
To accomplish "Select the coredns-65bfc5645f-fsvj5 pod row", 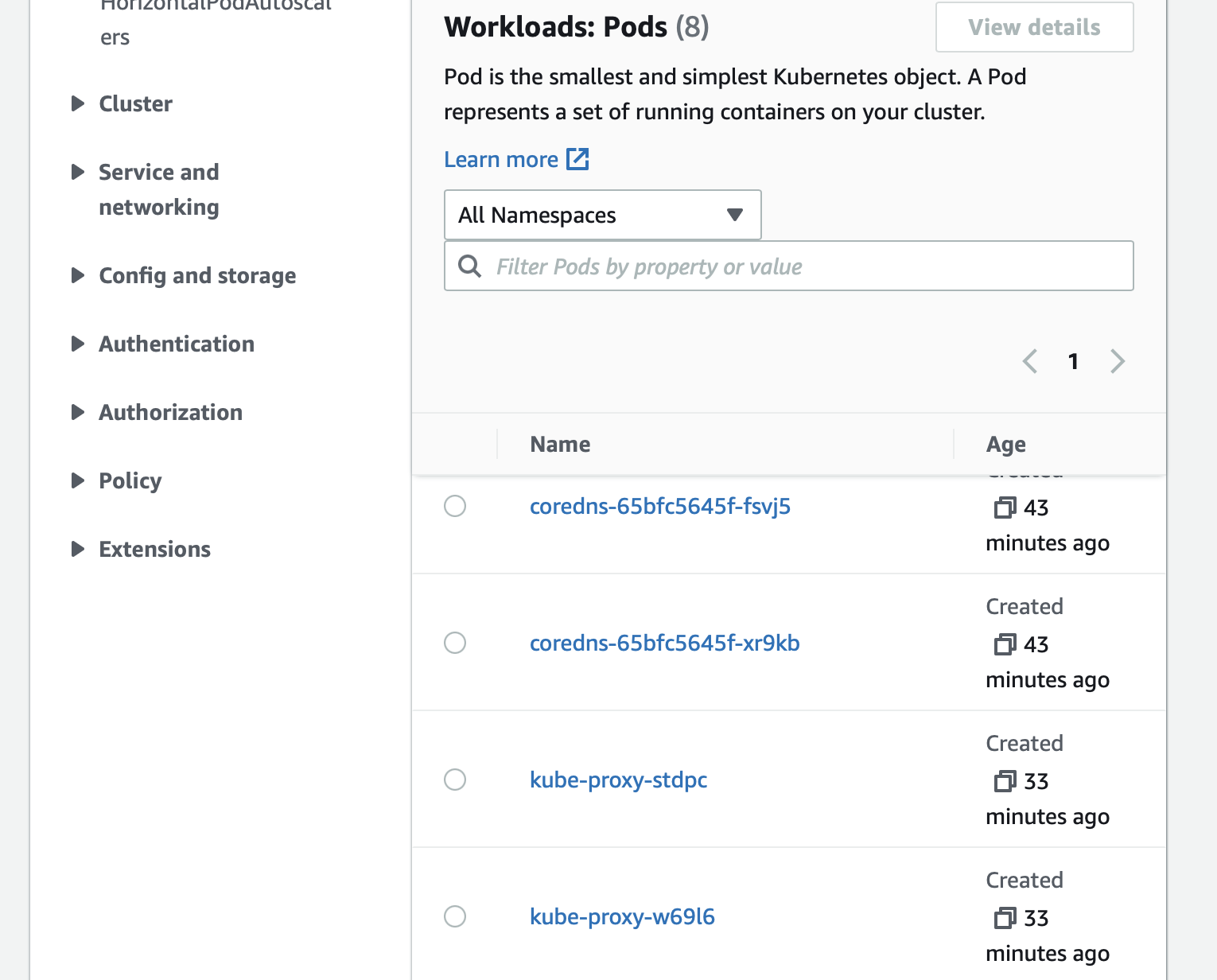I will click(454, 506).
